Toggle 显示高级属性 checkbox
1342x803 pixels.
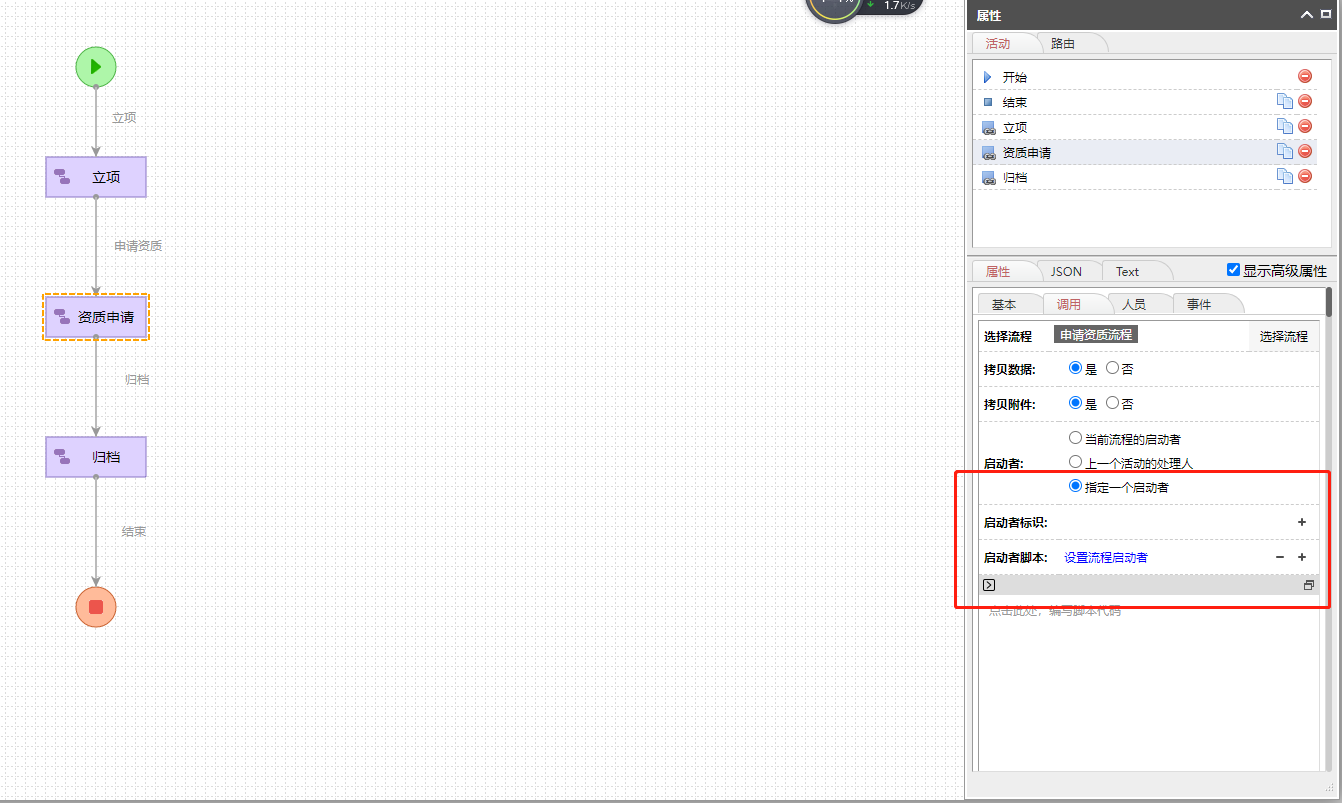[x=1233, y=270]
